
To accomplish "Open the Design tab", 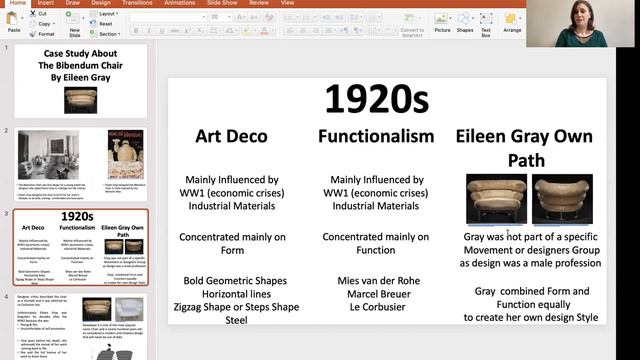I will tap(101, 3).
